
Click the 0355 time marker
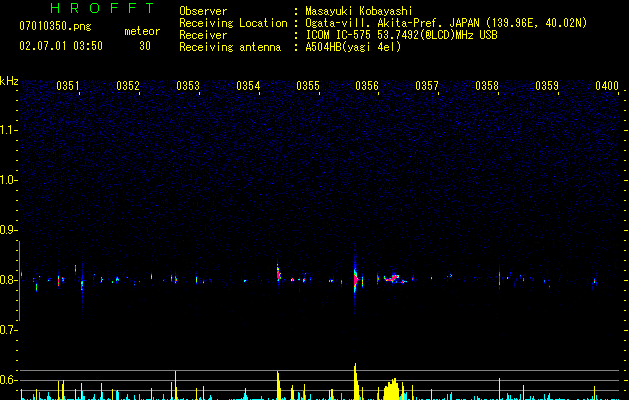coord(308,86)
